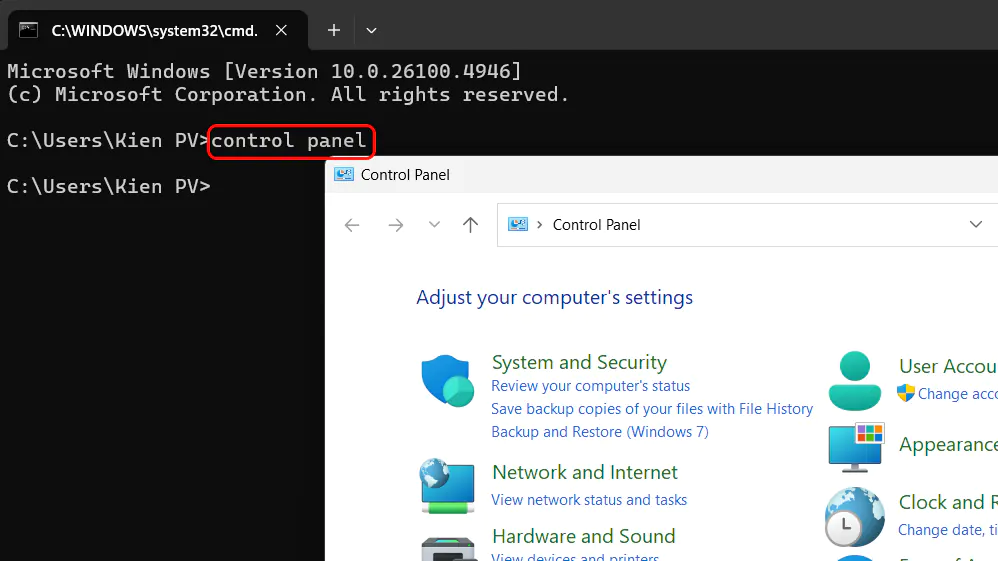Click View network status and tasks
The height and width of the screenshot is (561, 998).
pos(589,500)
